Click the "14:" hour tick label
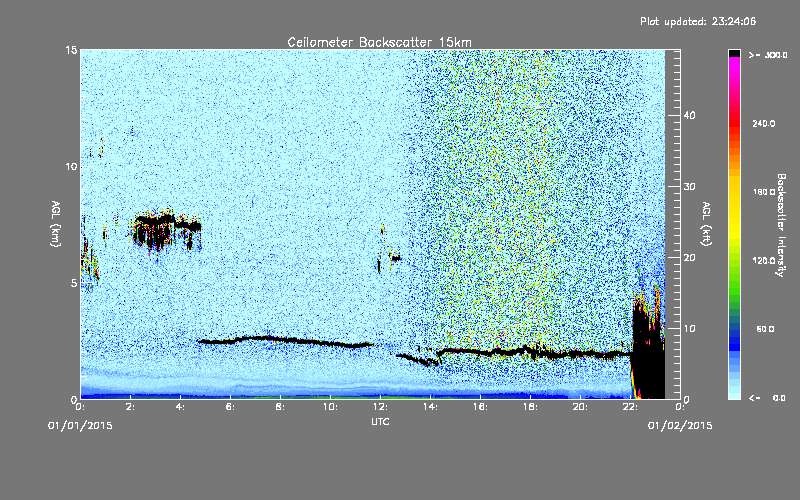The image size is (800, 500). [430, 407]
